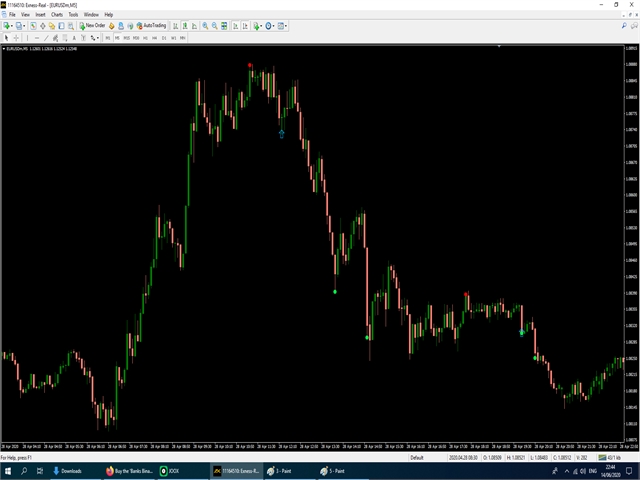Select the horizontal line tool
The height and width of the screenshot is (480, 640).
click(x=38, y=37)
